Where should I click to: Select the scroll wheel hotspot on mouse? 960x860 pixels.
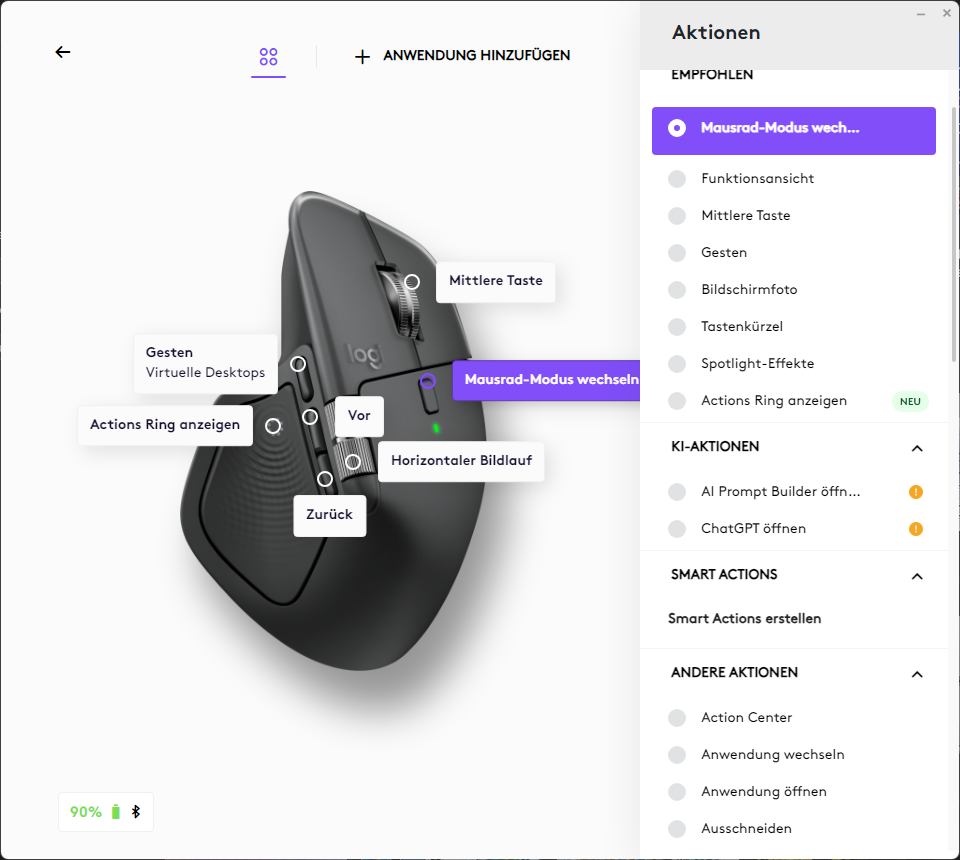[x=411, y=282]
